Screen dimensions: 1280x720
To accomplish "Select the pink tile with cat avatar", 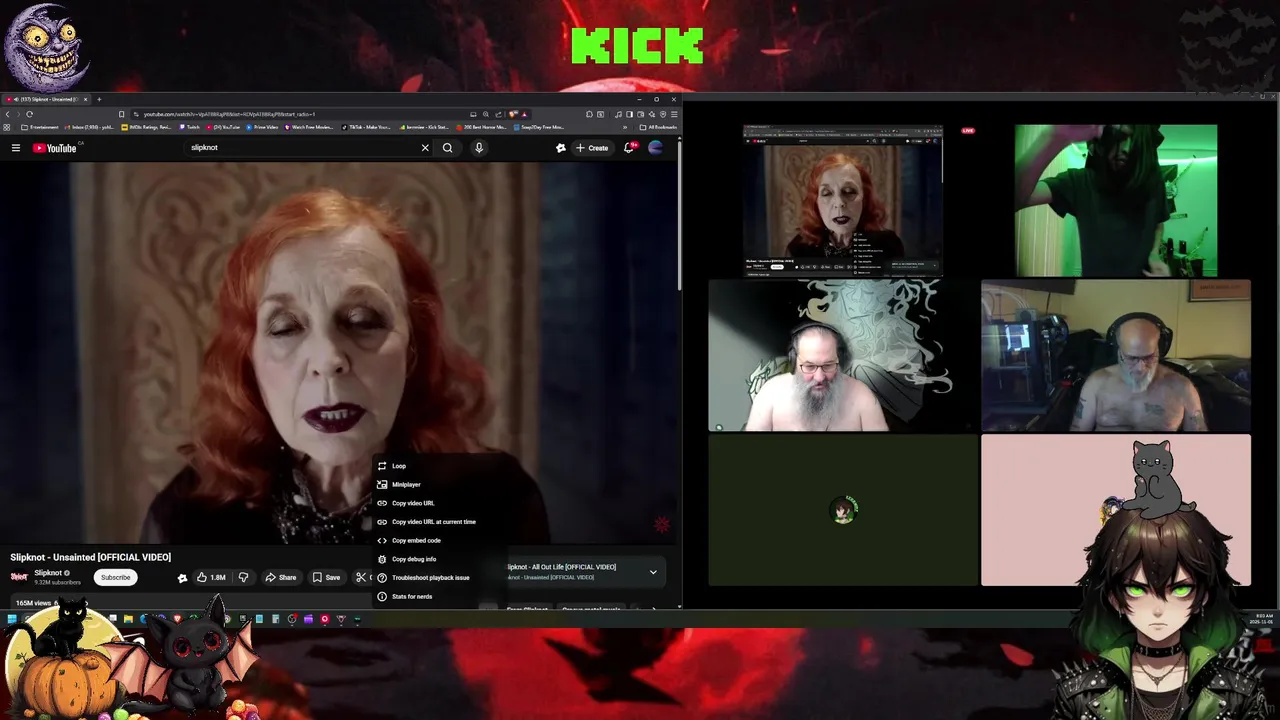I will coord(1116,509).
